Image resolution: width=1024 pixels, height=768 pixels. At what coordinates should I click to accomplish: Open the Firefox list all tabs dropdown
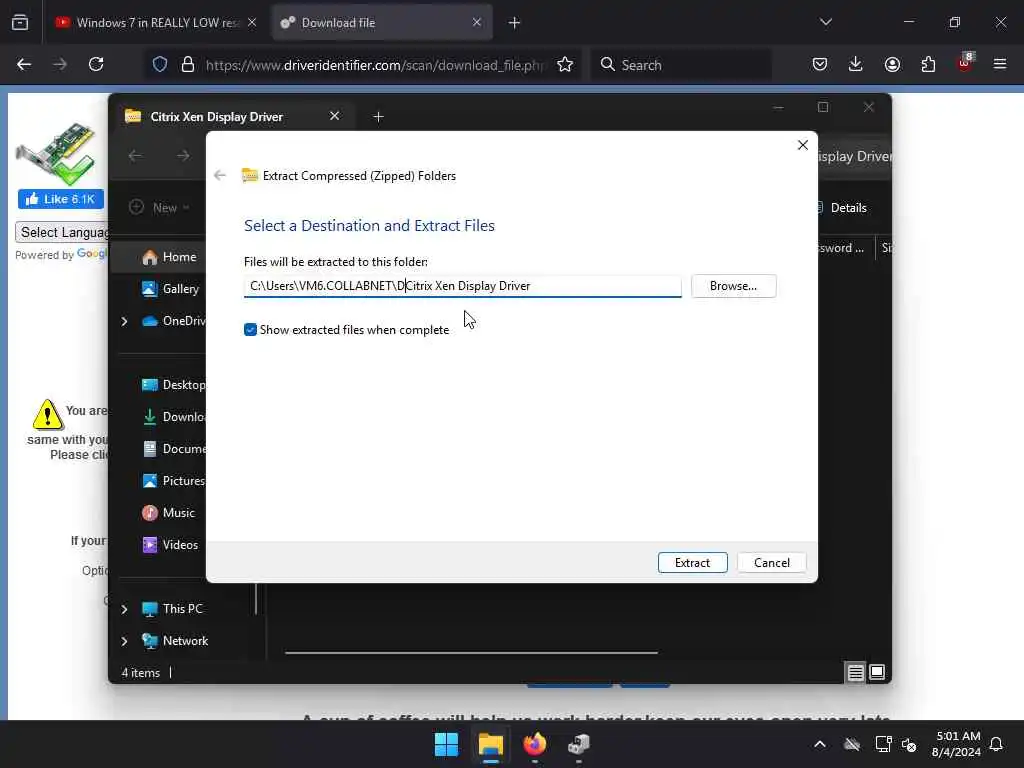[x=825, y=22]
